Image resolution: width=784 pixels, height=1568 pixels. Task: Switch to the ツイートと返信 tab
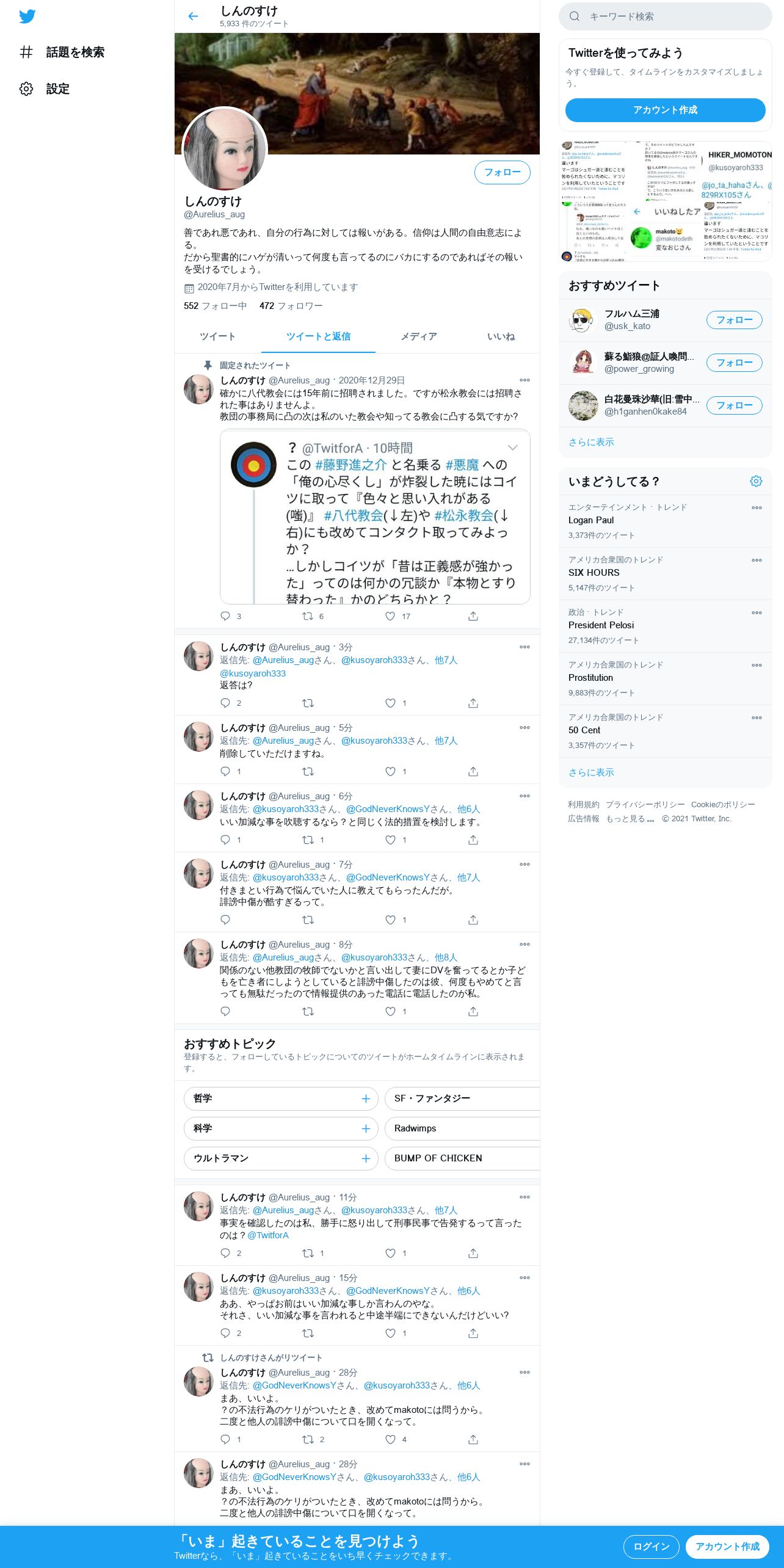318,336
